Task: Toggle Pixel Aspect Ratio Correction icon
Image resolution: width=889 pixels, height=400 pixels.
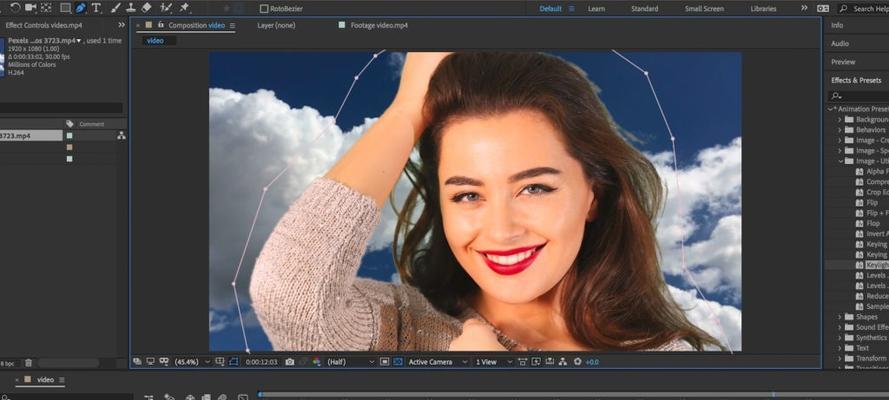Action: tap(522, 361)
